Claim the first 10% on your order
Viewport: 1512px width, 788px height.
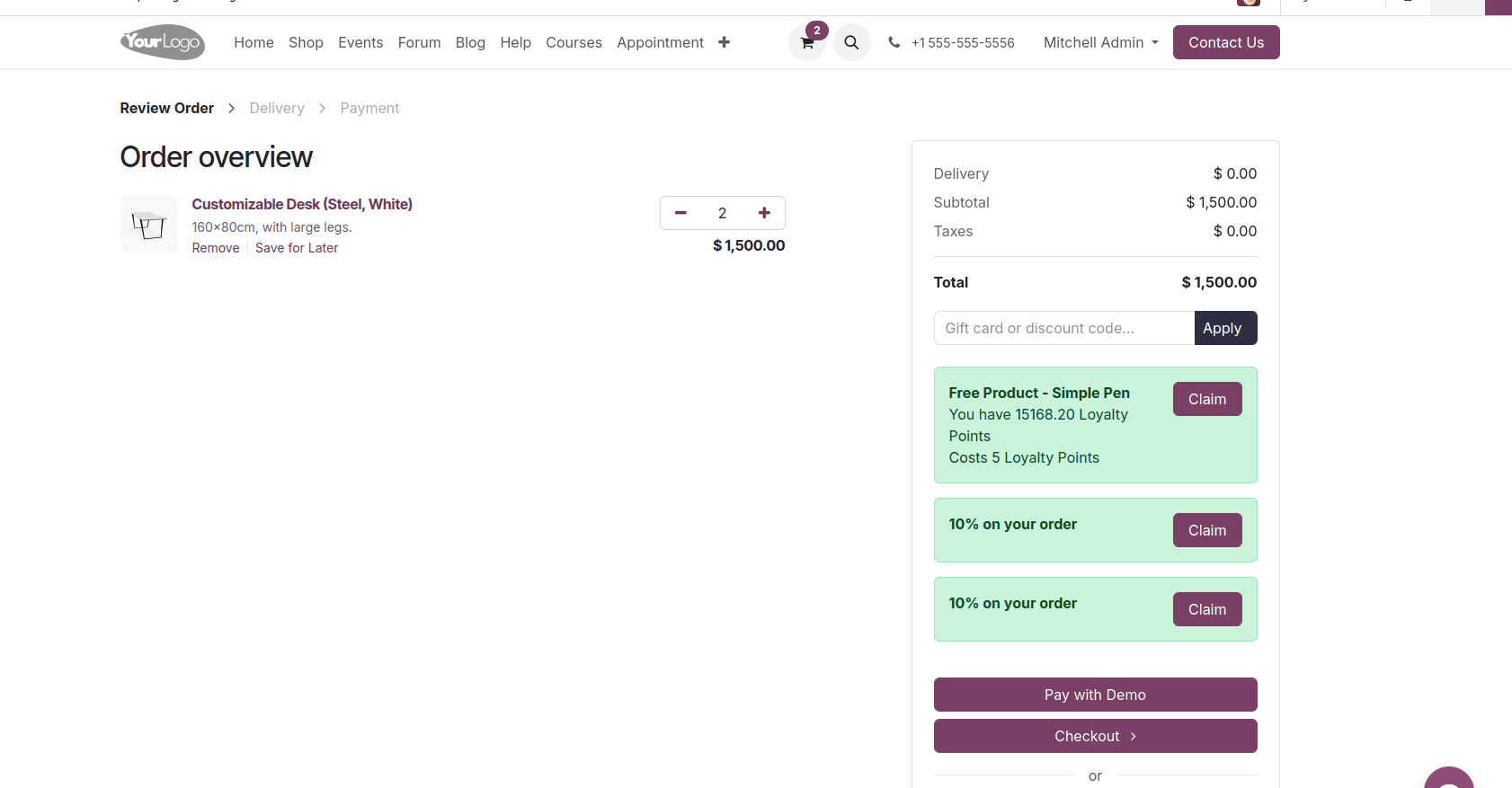coord(1207,530)
